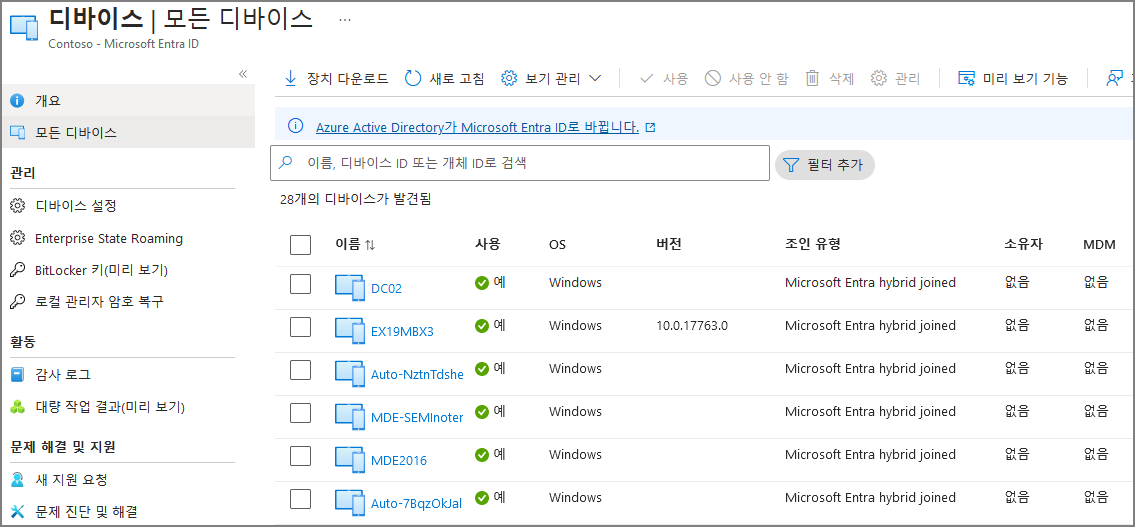Focus the device search field
1135x527 pixels.
pyautogui.click(x=520, y=163)
